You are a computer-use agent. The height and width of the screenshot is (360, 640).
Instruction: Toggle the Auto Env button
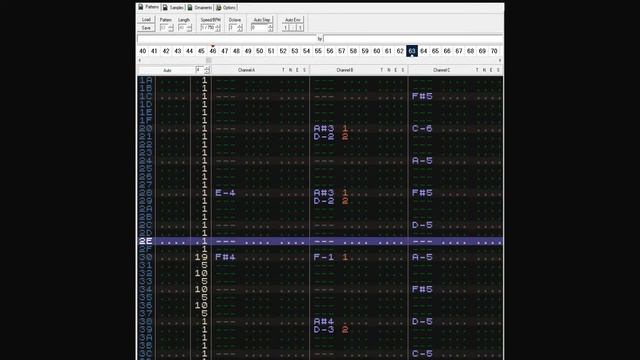292,20
